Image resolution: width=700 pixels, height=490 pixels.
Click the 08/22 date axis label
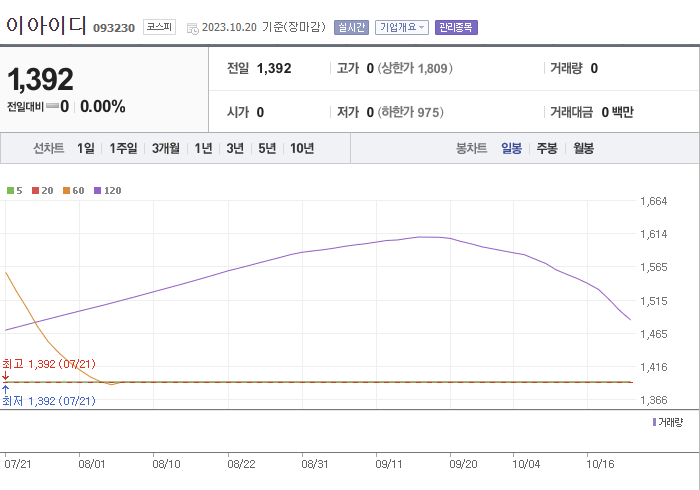click(x=242, y=464)
